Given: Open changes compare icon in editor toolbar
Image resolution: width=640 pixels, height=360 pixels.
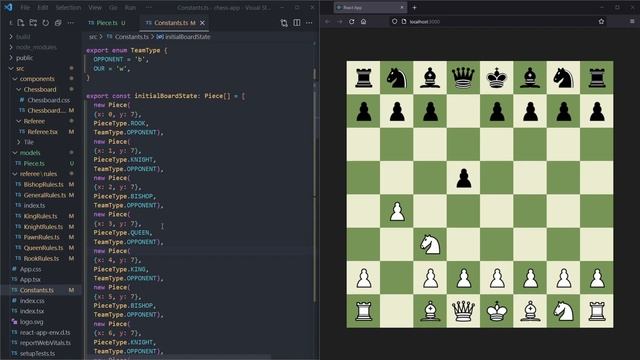Looking at the screenshot, I should [284, 23].
